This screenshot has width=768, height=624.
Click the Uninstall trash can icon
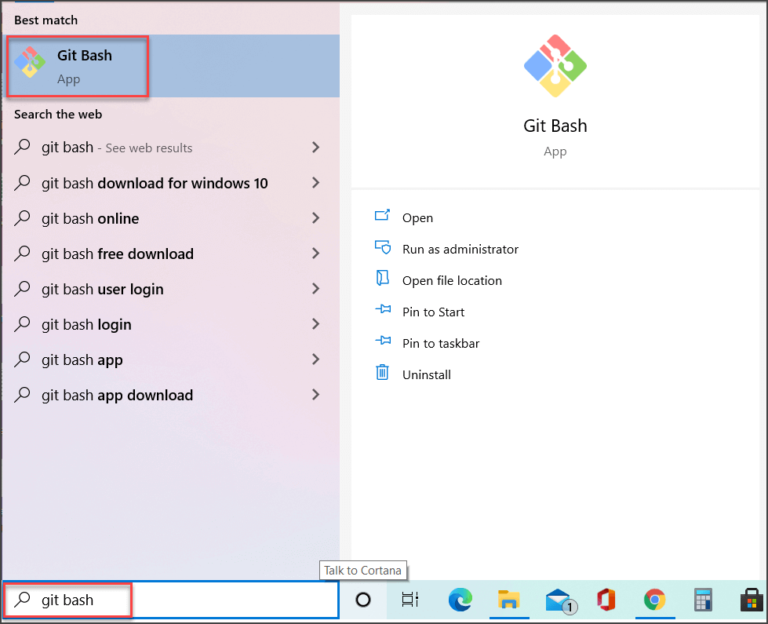click(382, 373)
